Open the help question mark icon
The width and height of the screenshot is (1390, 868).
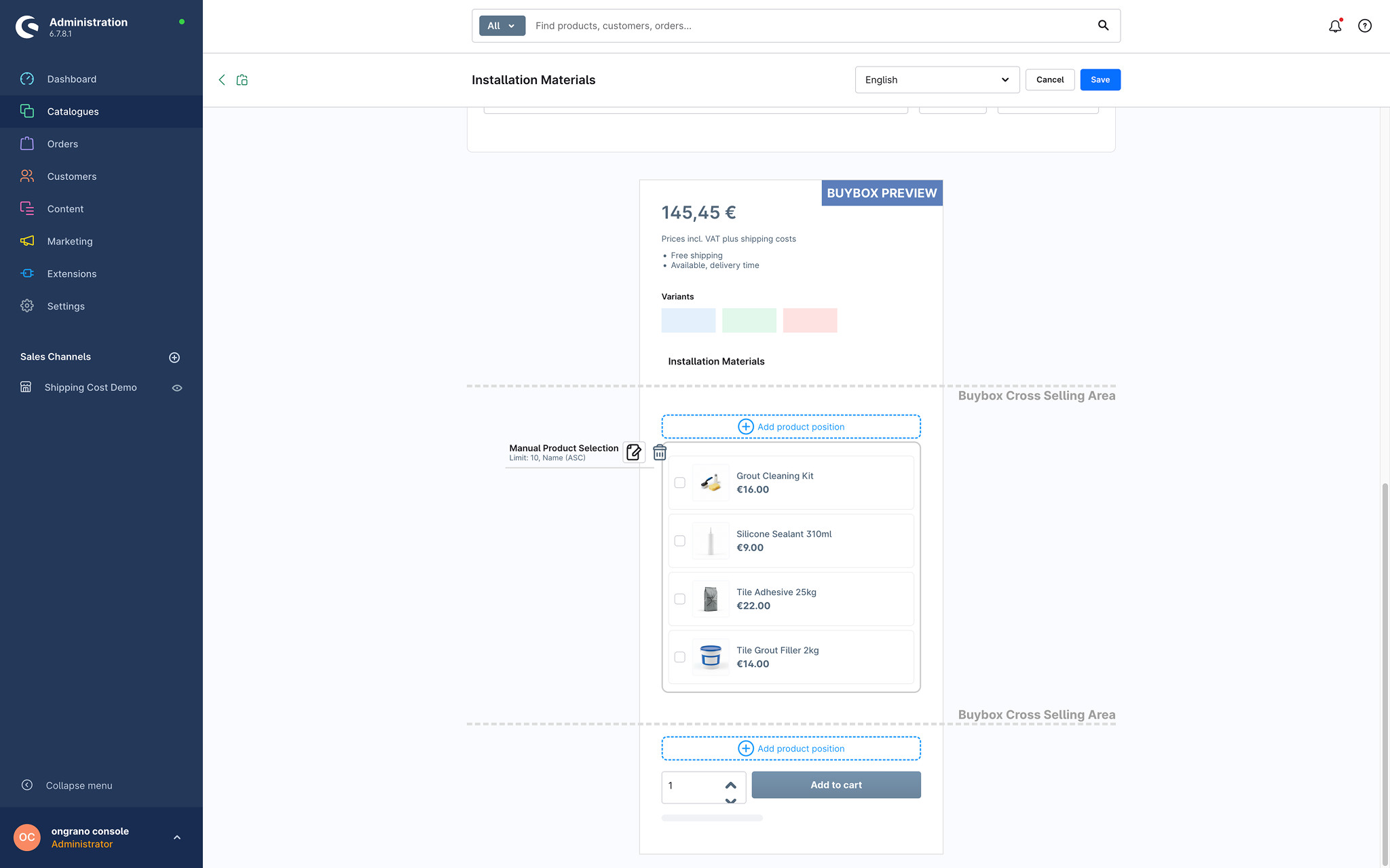1365,26
